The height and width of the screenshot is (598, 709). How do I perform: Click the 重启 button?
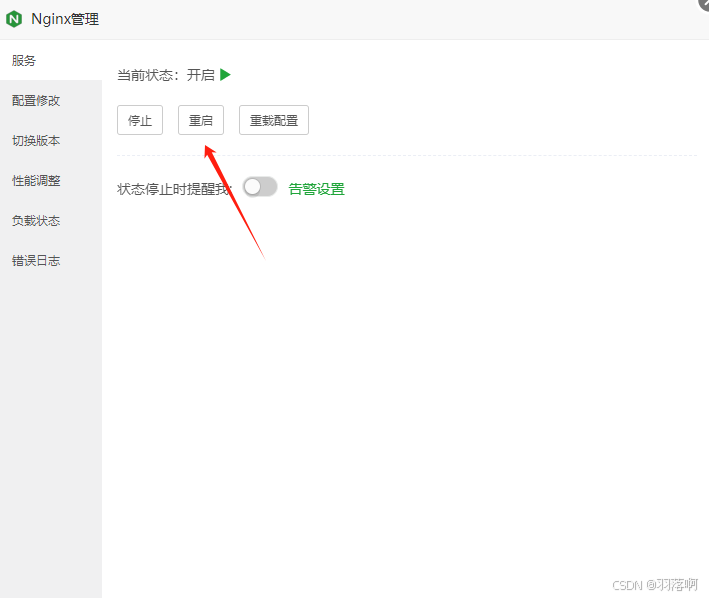click(x=201, y=120)
